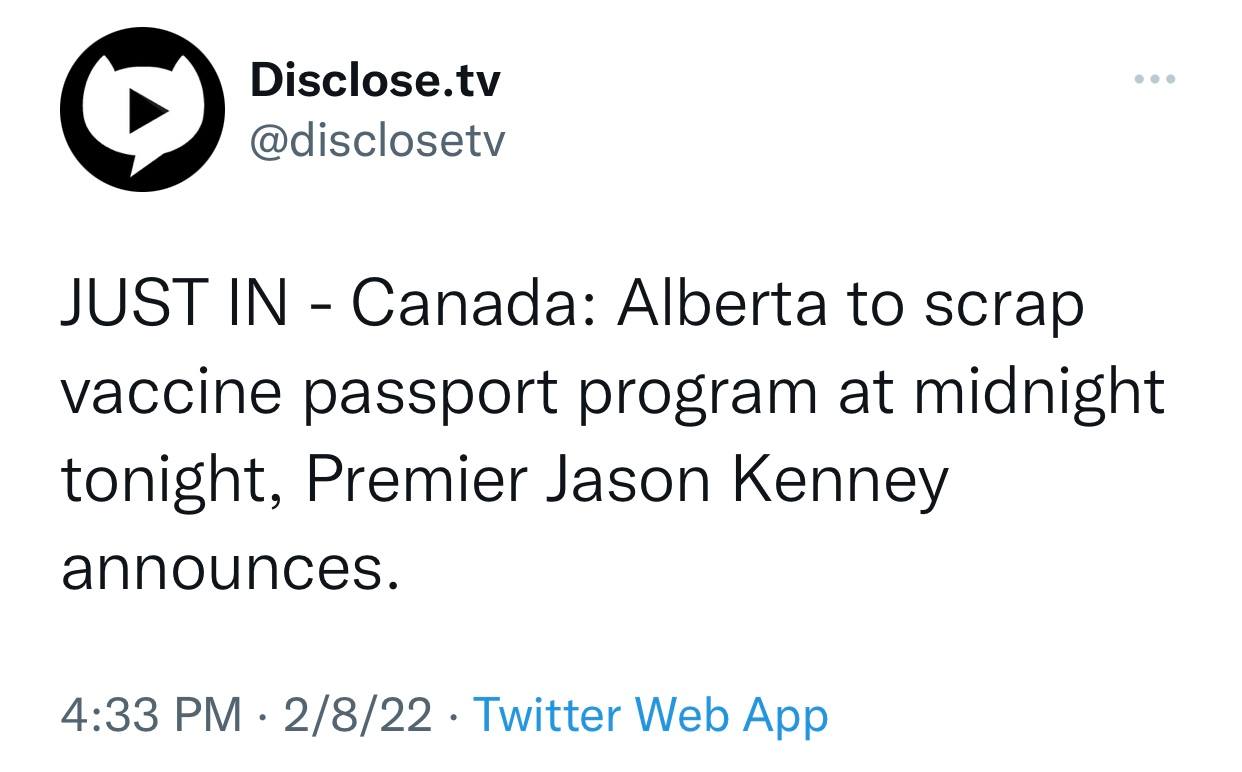Click the @disclosetv handle
This screenshot has height=772, width=1242.
click(377, 141)
